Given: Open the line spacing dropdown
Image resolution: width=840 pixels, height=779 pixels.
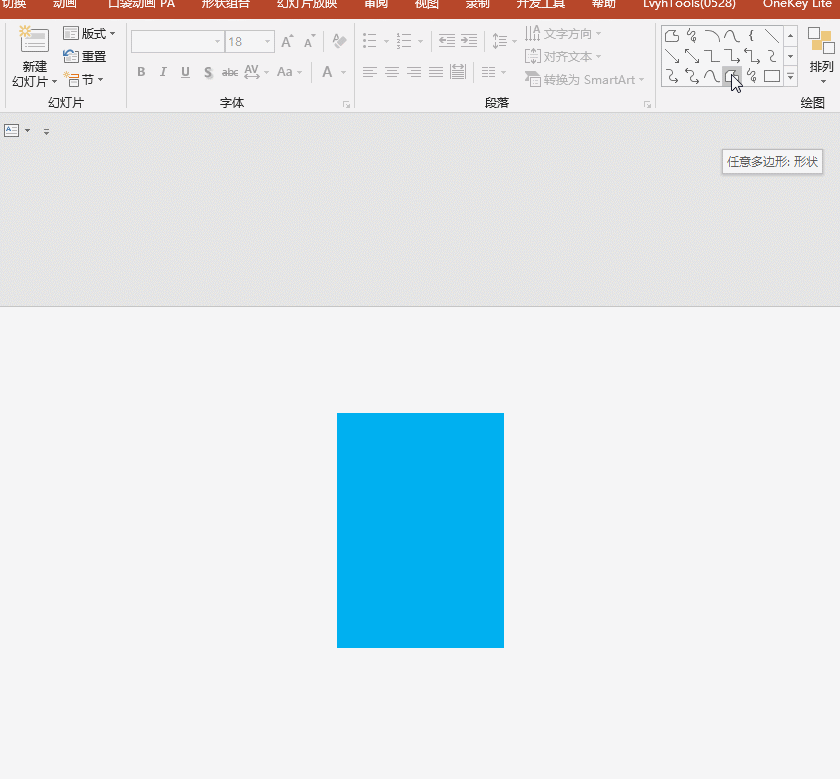Looking at the screenshot, I should coord(504,41).
